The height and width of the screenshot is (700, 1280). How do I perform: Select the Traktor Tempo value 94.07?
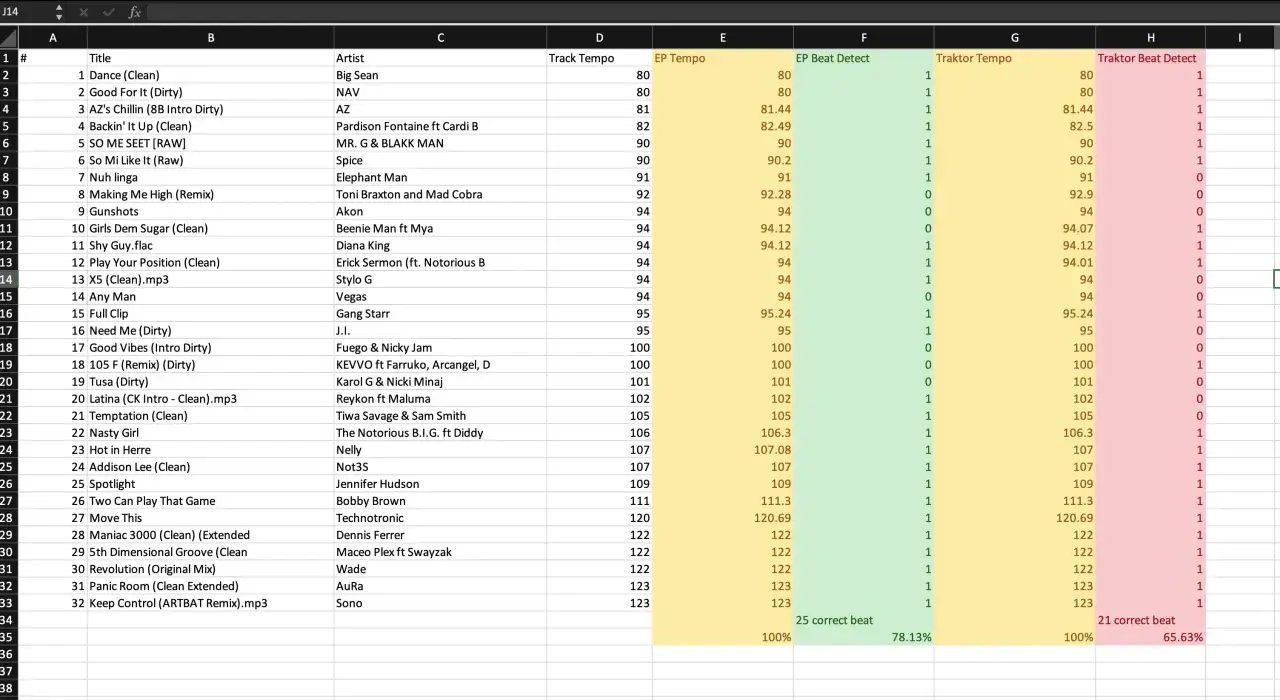1015,228
